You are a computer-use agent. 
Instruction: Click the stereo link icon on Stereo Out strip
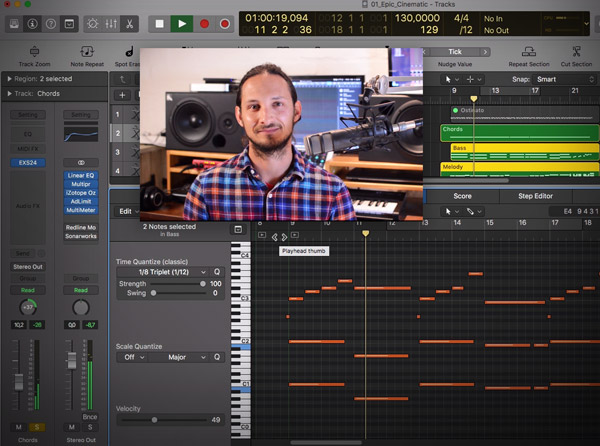[81, 163]
